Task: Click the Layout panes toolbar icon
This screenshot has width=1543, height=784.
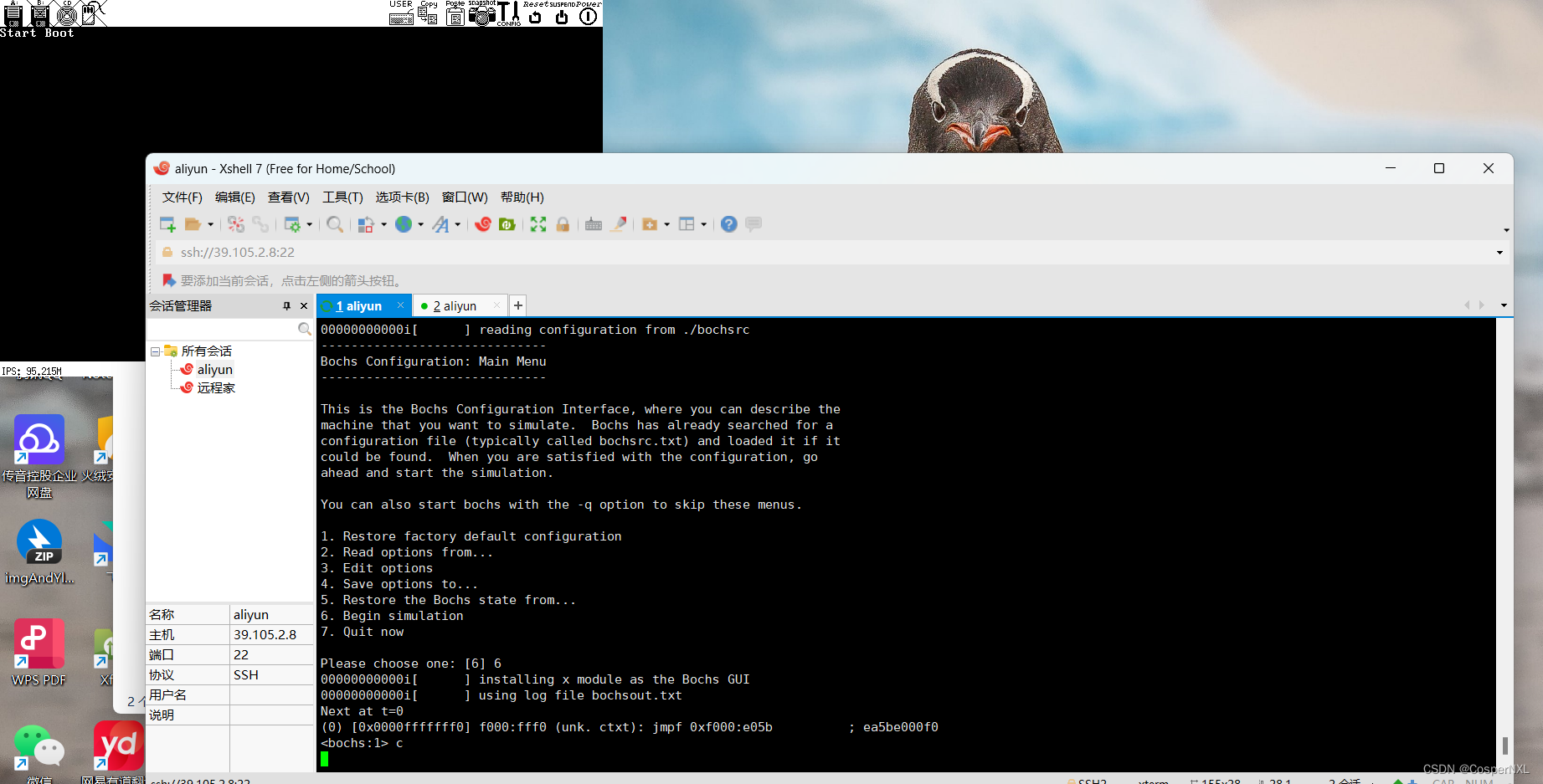Action: [687, 224]
